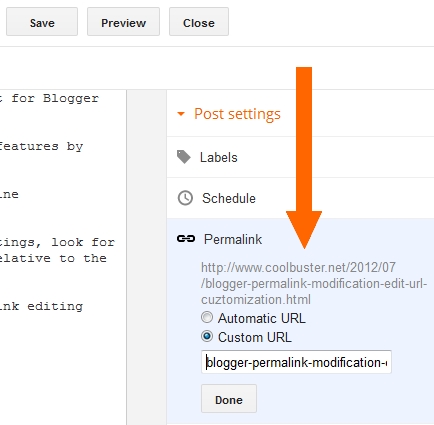
Task: Open the post Preview
Action: tap(123, 22)
